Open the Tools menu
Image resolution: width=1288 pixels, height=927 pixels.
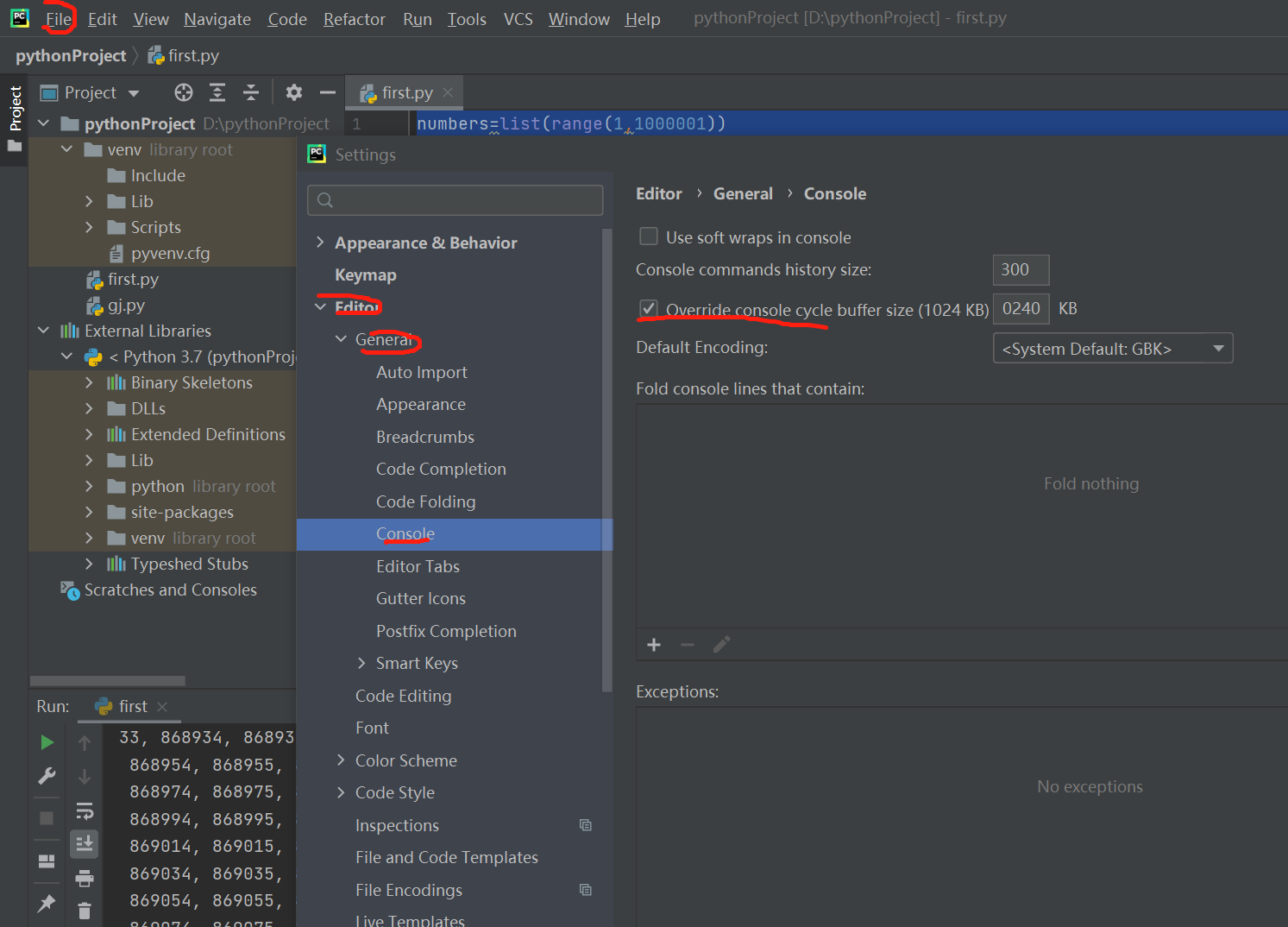[467, 19]
